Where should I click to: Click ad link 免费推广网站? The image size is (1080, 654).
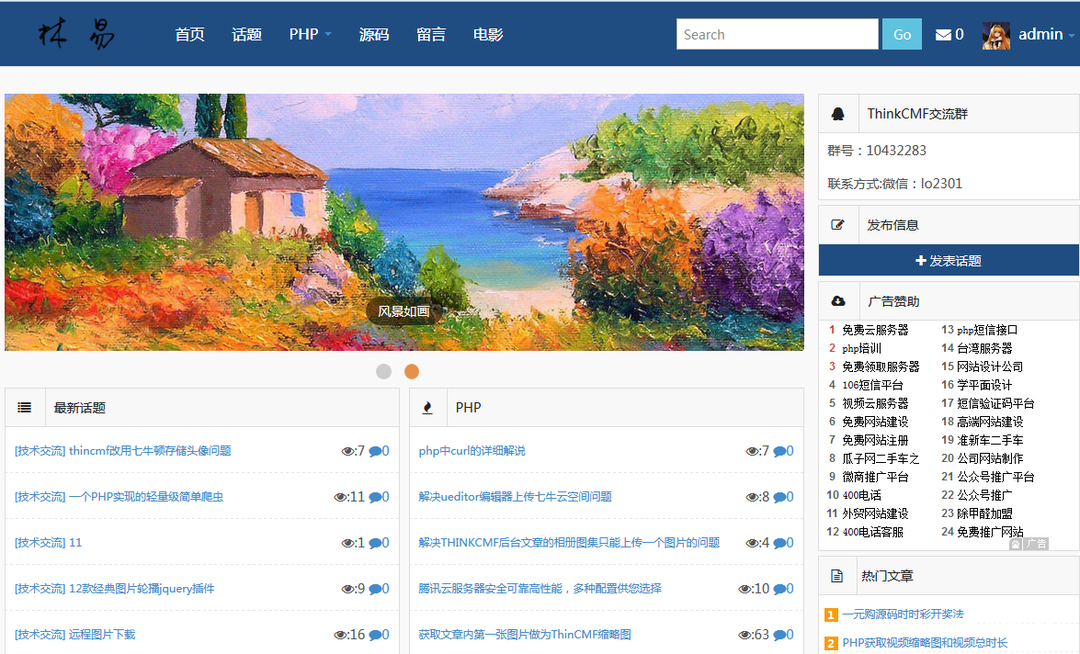pos(990,532)
